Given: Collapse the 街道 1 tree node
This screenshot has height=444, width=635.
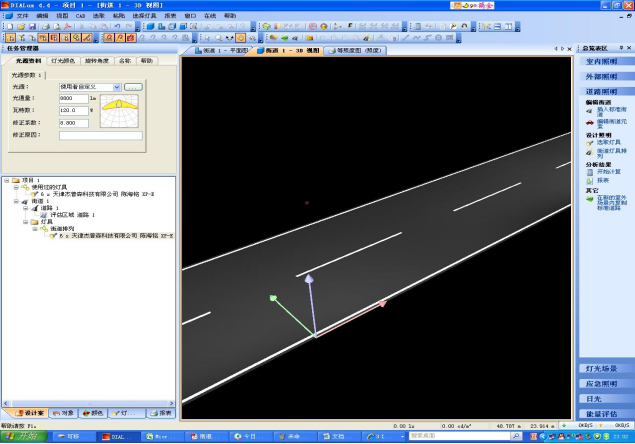Looking at the screenshot, I should [x=15, y=201].
